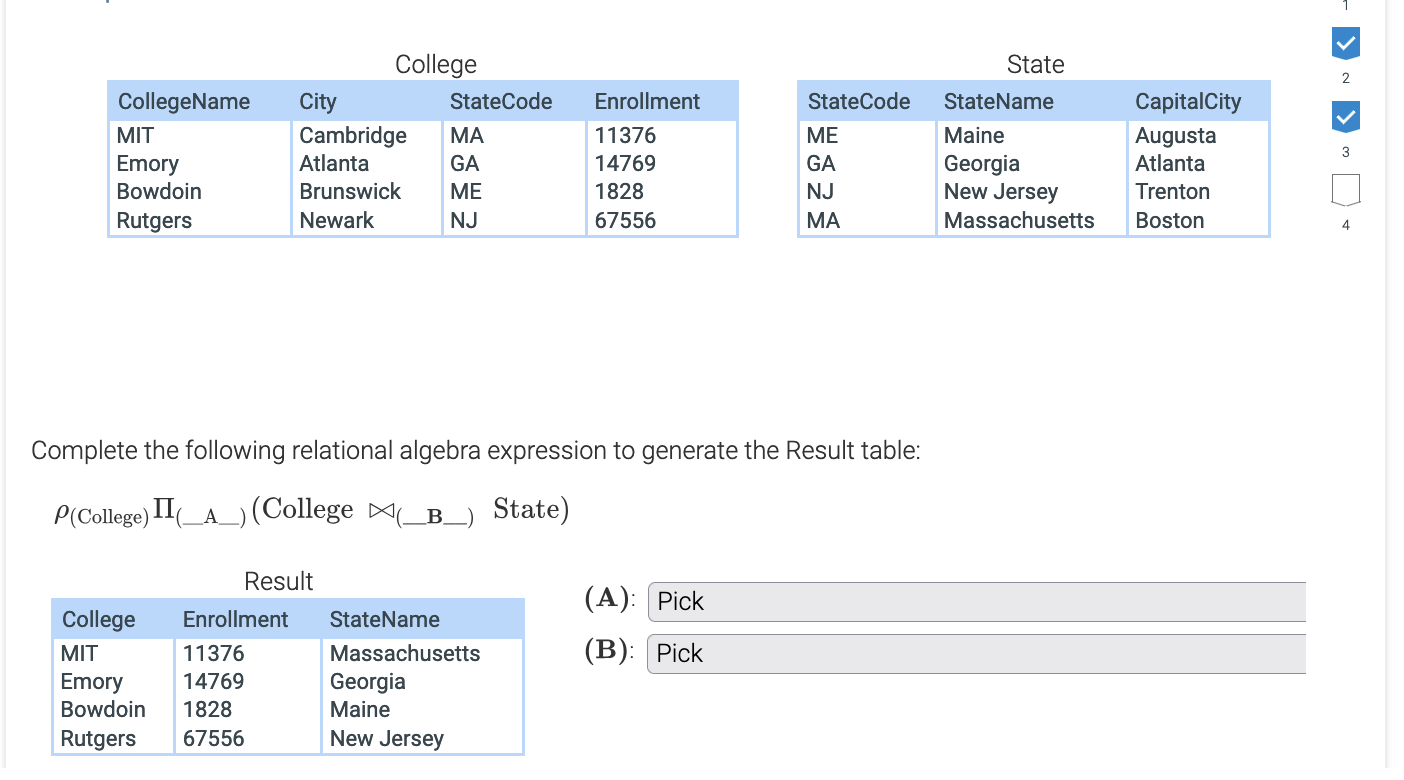Select question number 2 in the sidebar

coord(1345,77)
